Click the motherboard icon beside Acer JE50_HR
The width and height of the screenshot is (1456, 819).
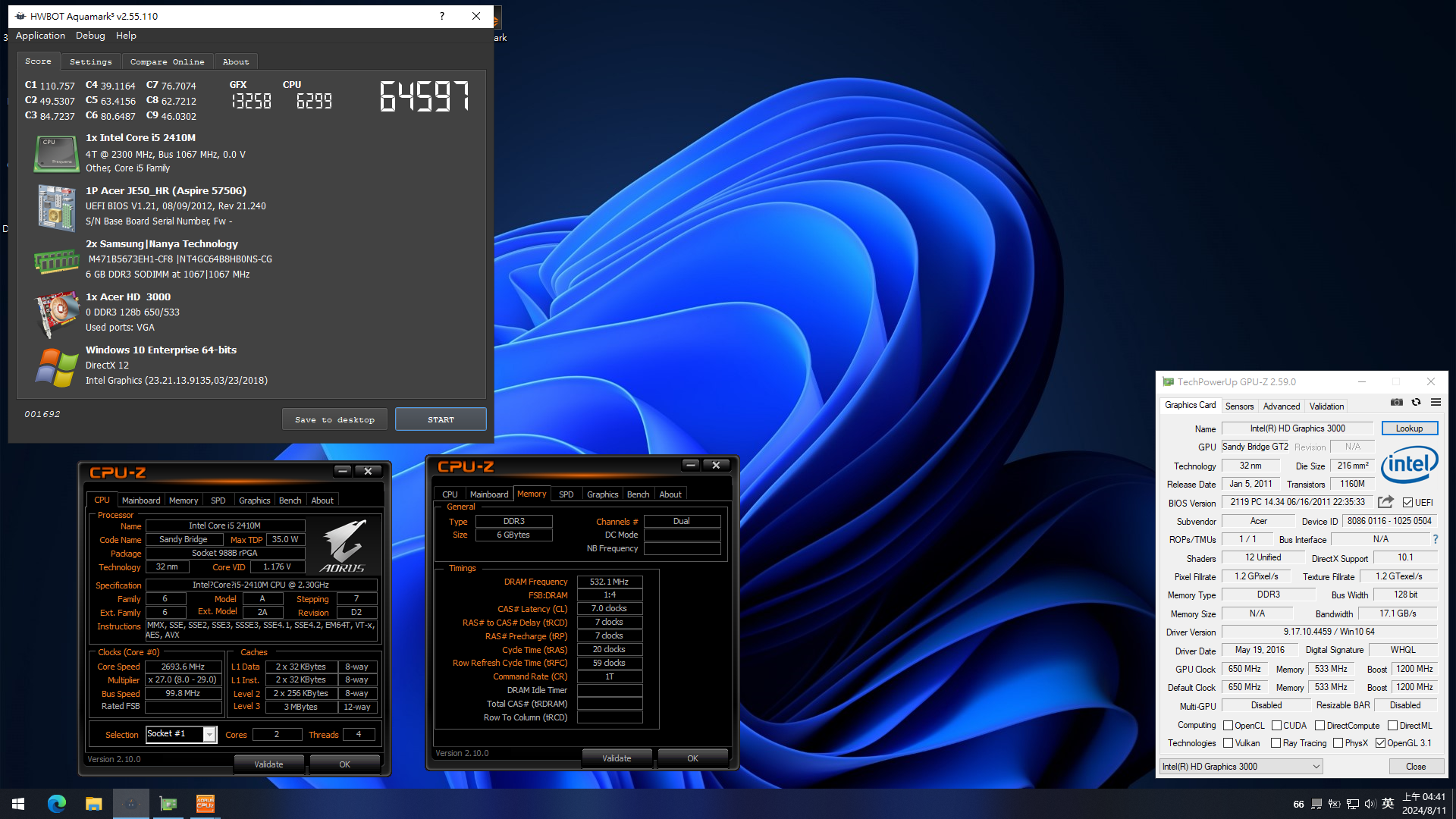(57, 207)
